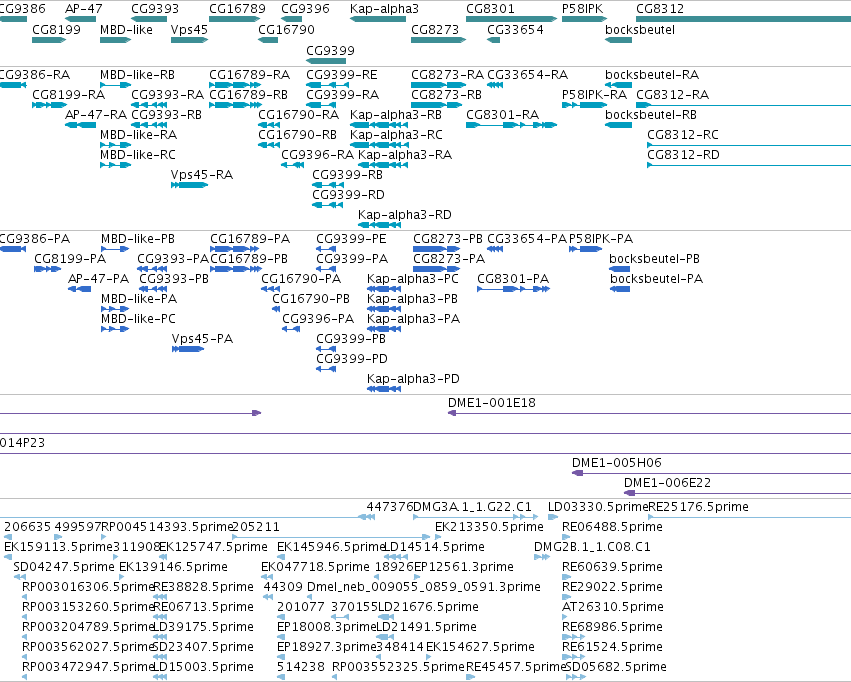Select the Kap-alpha3-RD transcript label

[x=405, y=214]
